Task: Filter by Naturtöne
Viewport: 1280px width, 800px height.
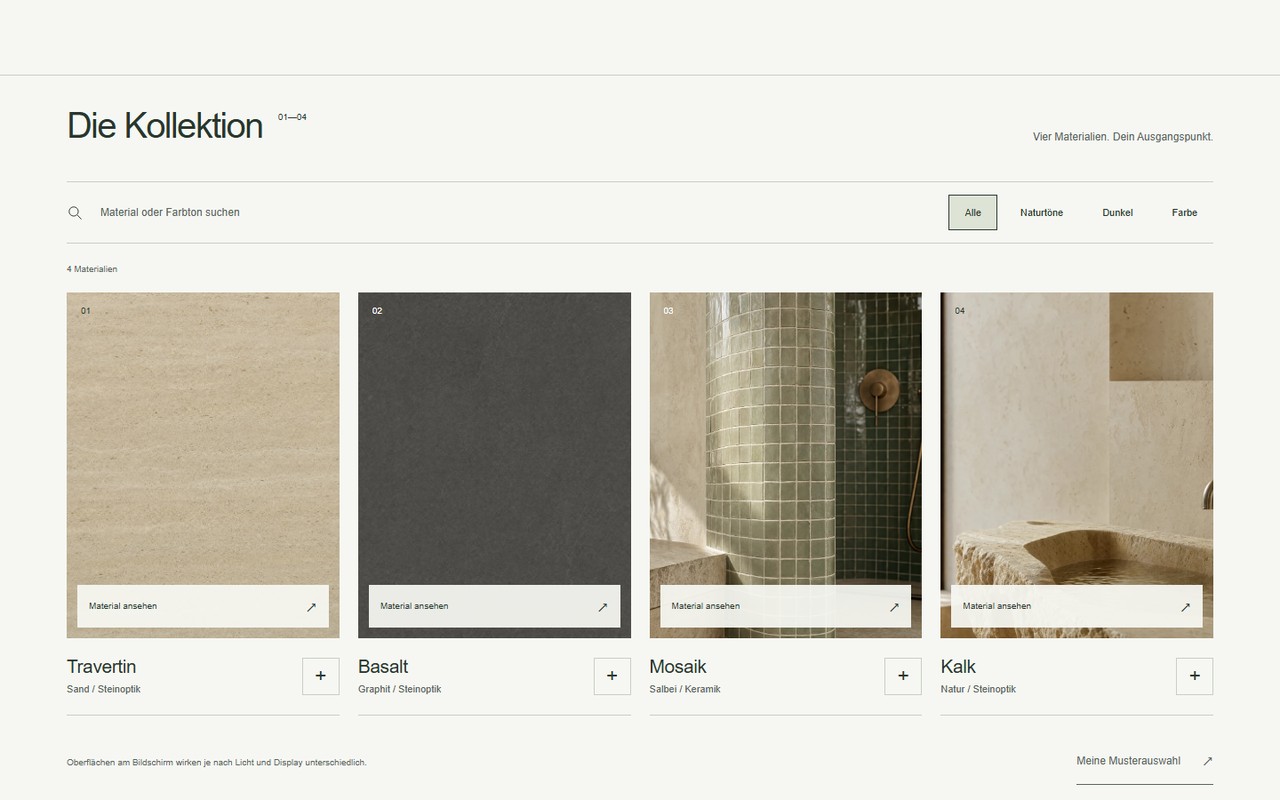Action: click(1041, 212)
